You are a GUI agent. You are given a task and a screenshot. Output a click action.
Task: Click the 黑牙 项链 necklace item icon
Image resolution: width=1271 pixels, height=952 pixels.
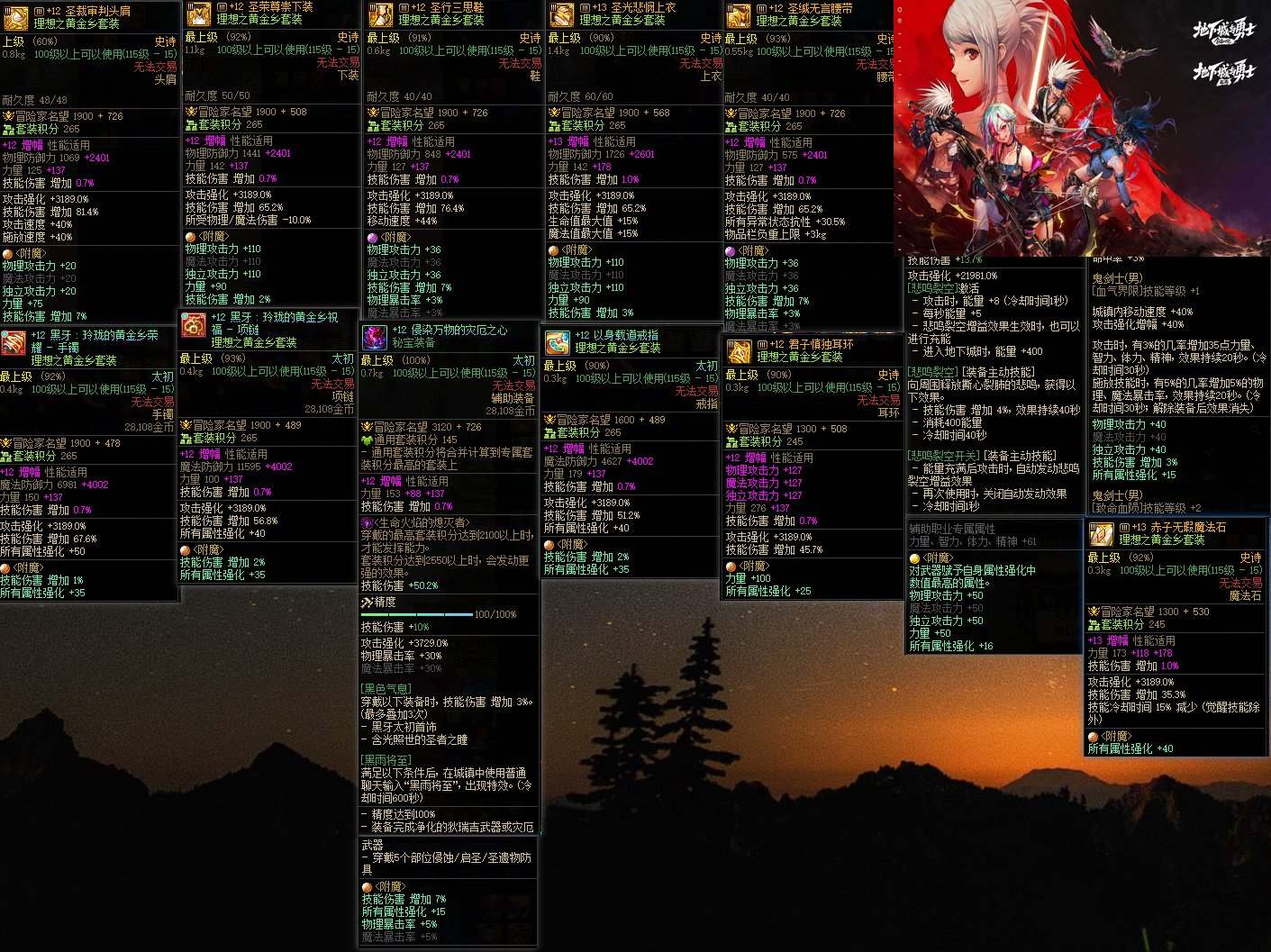click(195, 325)
